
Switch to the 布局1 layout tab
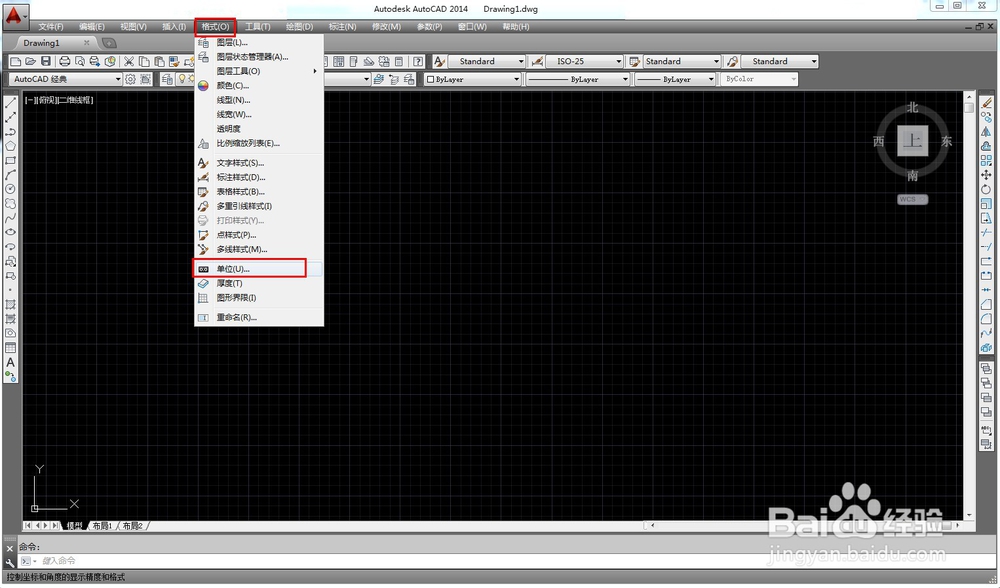click(x=102, y=526)
